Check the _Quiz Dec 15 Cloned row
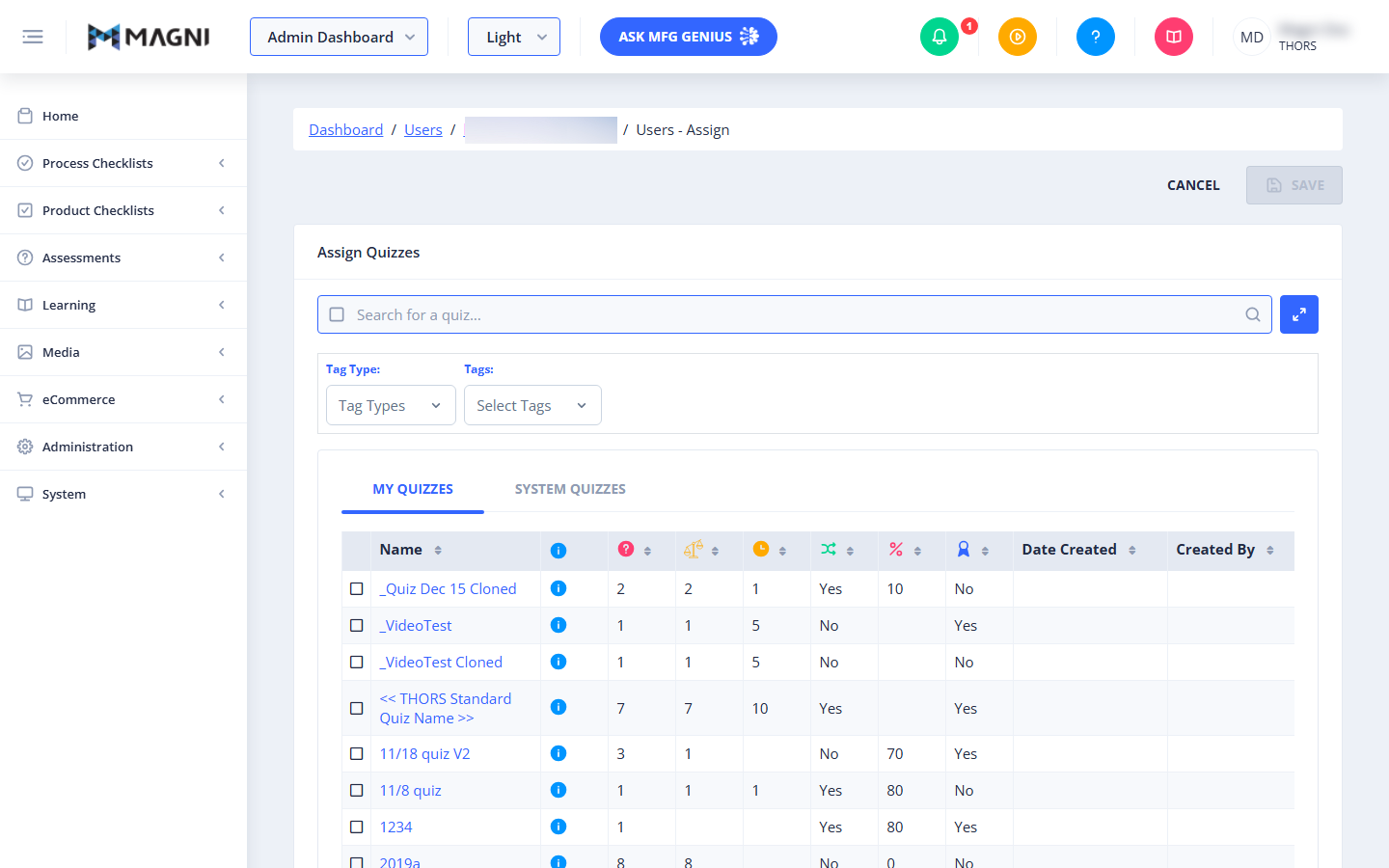 (x=357, y=588)
